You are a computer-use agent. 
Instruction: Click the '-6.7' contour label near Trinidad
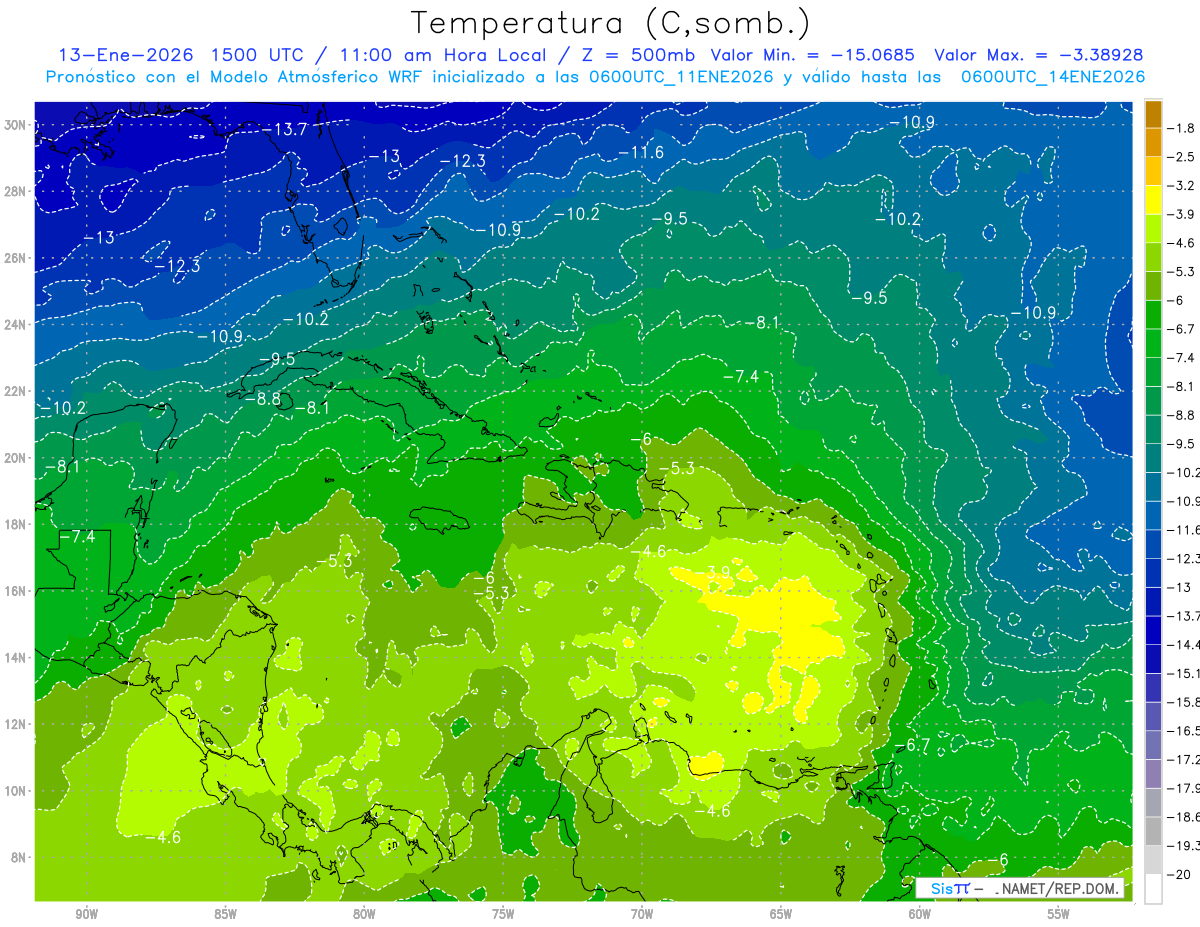coord(912,746)
